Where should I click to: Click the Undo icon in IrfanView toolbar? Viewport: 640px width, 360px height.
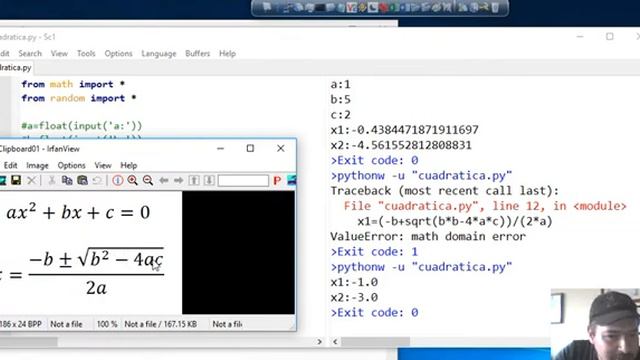tap(97, 180)
